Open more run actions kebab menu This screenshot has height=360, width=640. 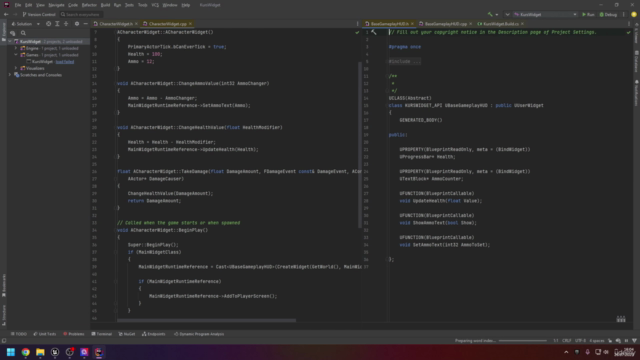623,14
